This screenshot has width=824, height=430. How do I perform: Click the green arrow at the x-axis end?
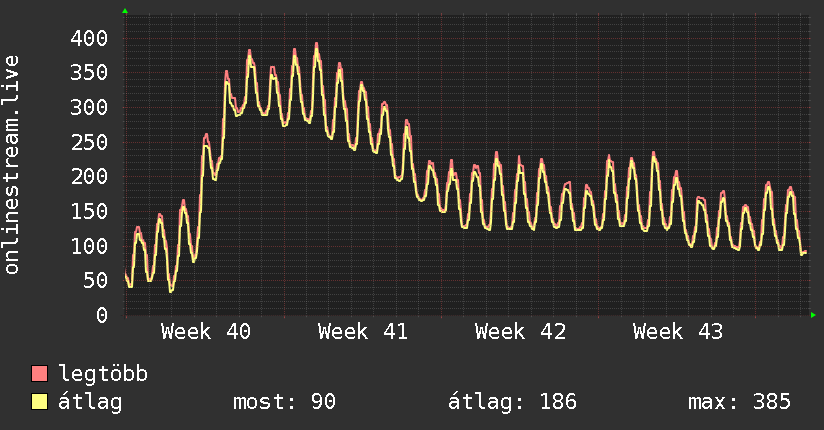[813, 315]
